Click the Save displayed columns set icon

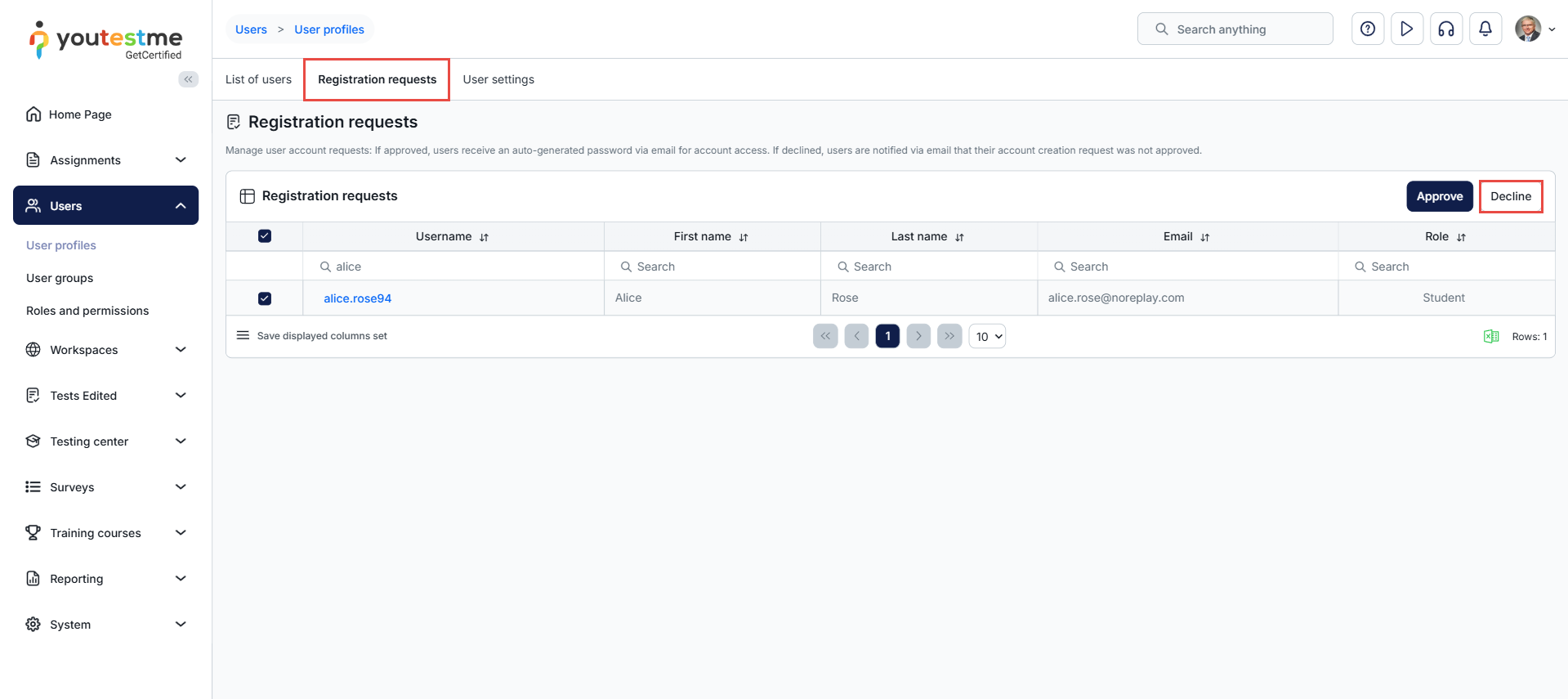(x=243, y=336)
